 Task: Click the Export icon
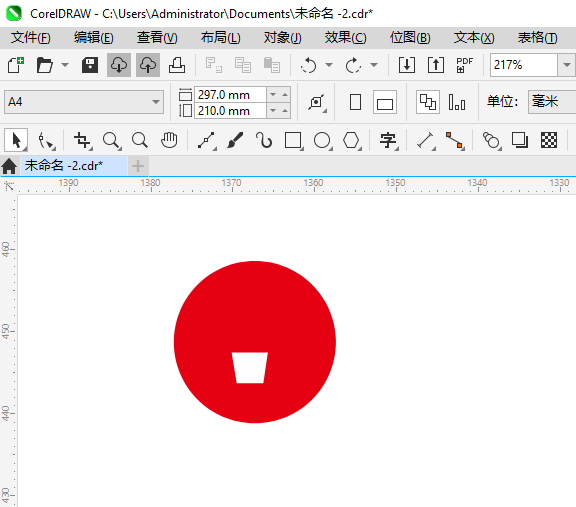pos(436,65)
